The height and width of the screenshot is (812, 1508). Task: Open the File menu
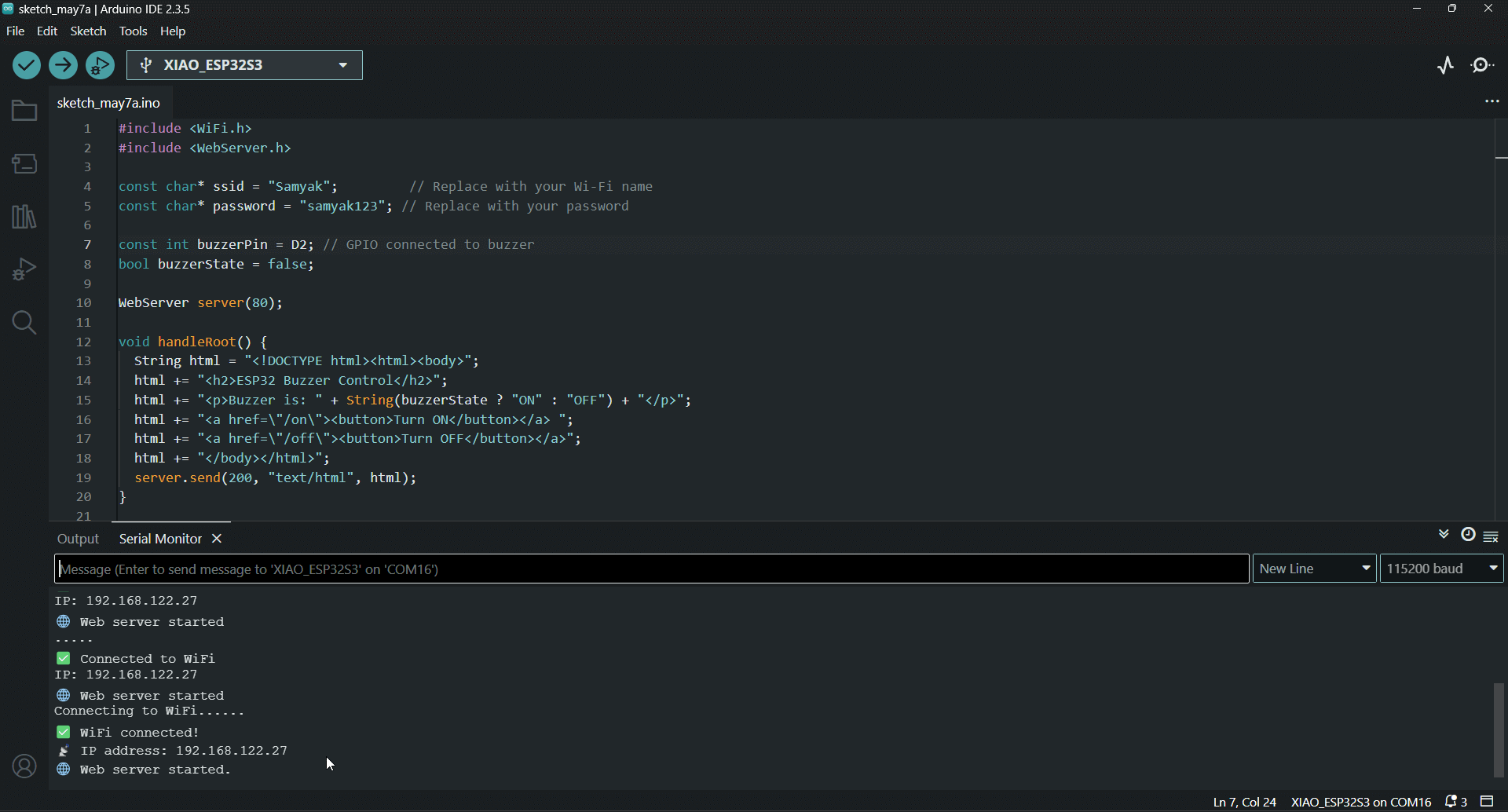tap(16, 31)
